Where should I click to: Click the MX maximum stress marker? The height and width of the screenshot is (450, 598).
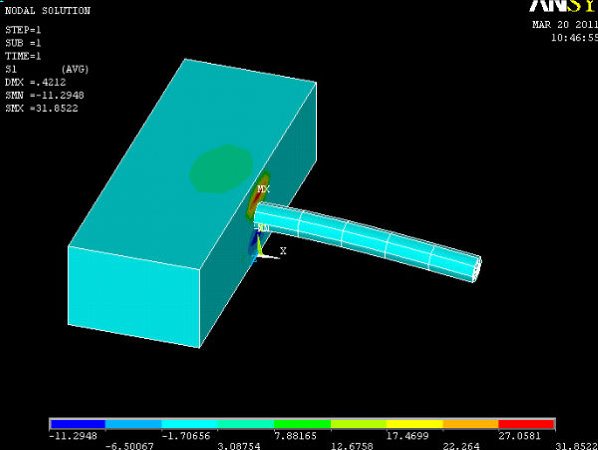click(264, 189)
